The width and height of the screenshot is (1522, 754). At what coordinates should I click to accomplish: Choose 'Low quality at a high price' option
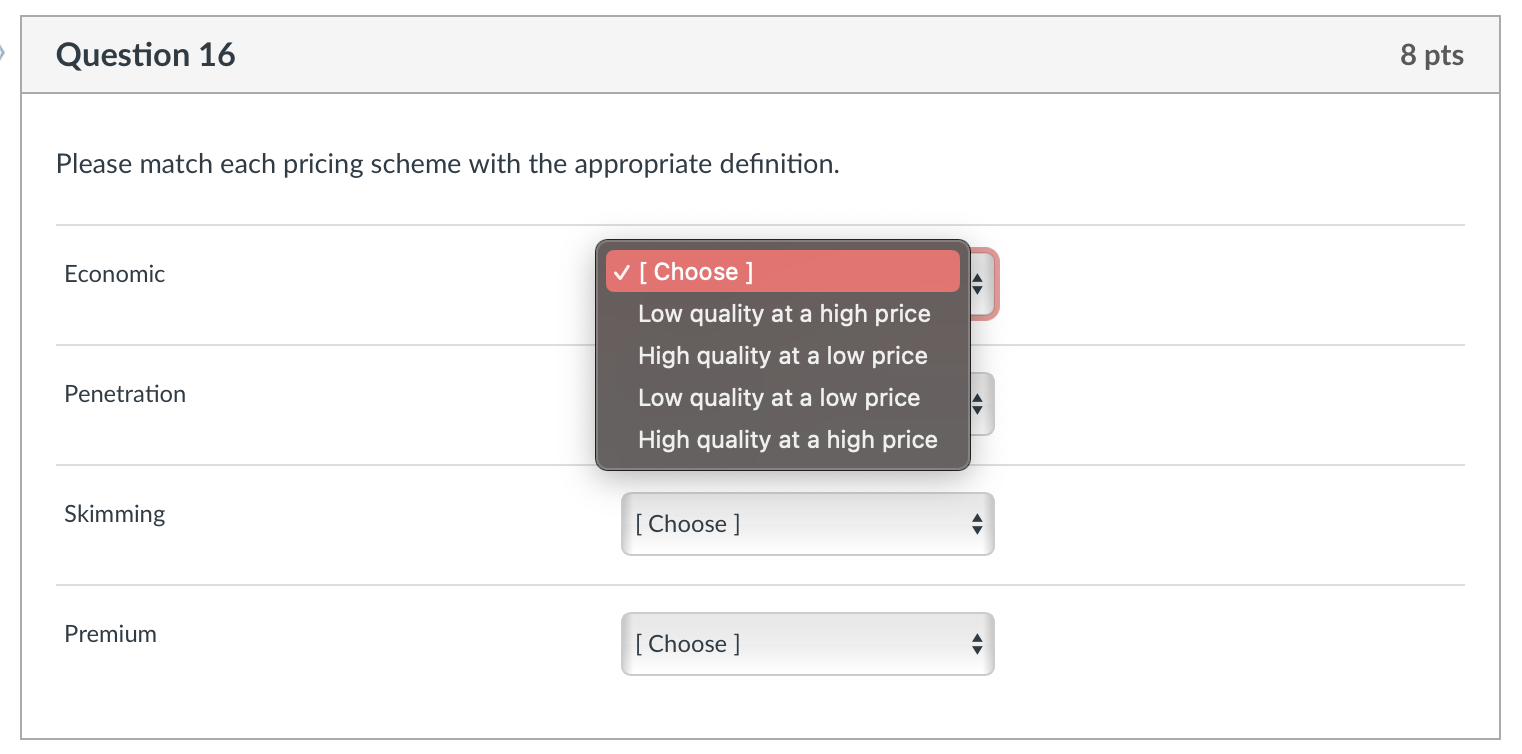coord(784,313)
